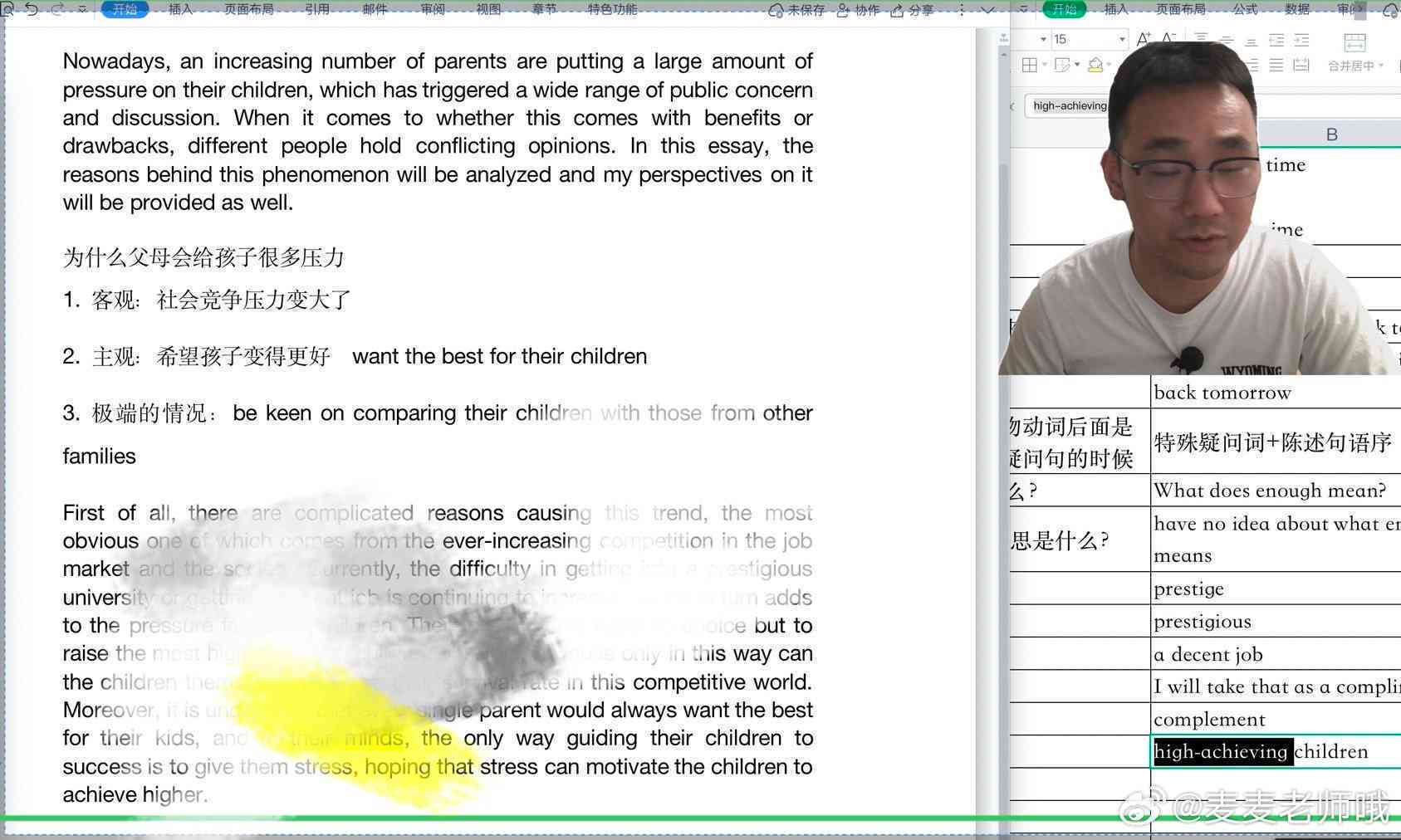Select the cell '特殊疑问词+陈述句语序'
This screenshot has height=840, width=1401.
[x=1276, y=442]
